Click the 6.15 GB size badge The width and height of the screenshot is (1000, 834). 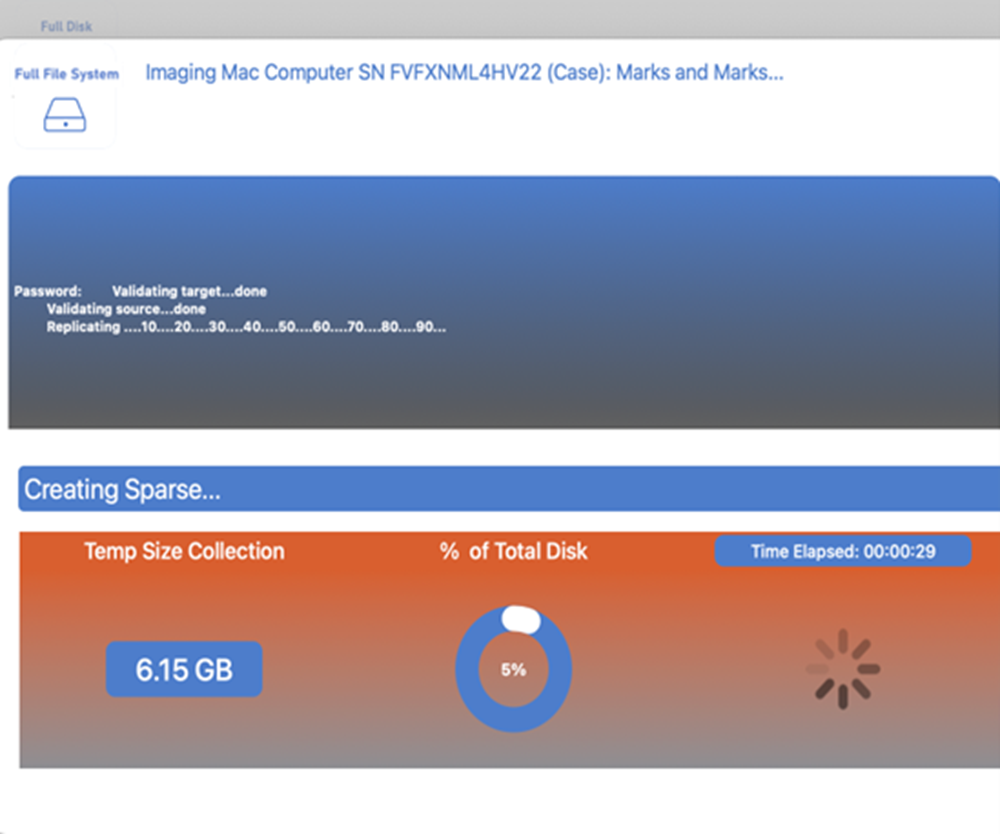point(184,669)
